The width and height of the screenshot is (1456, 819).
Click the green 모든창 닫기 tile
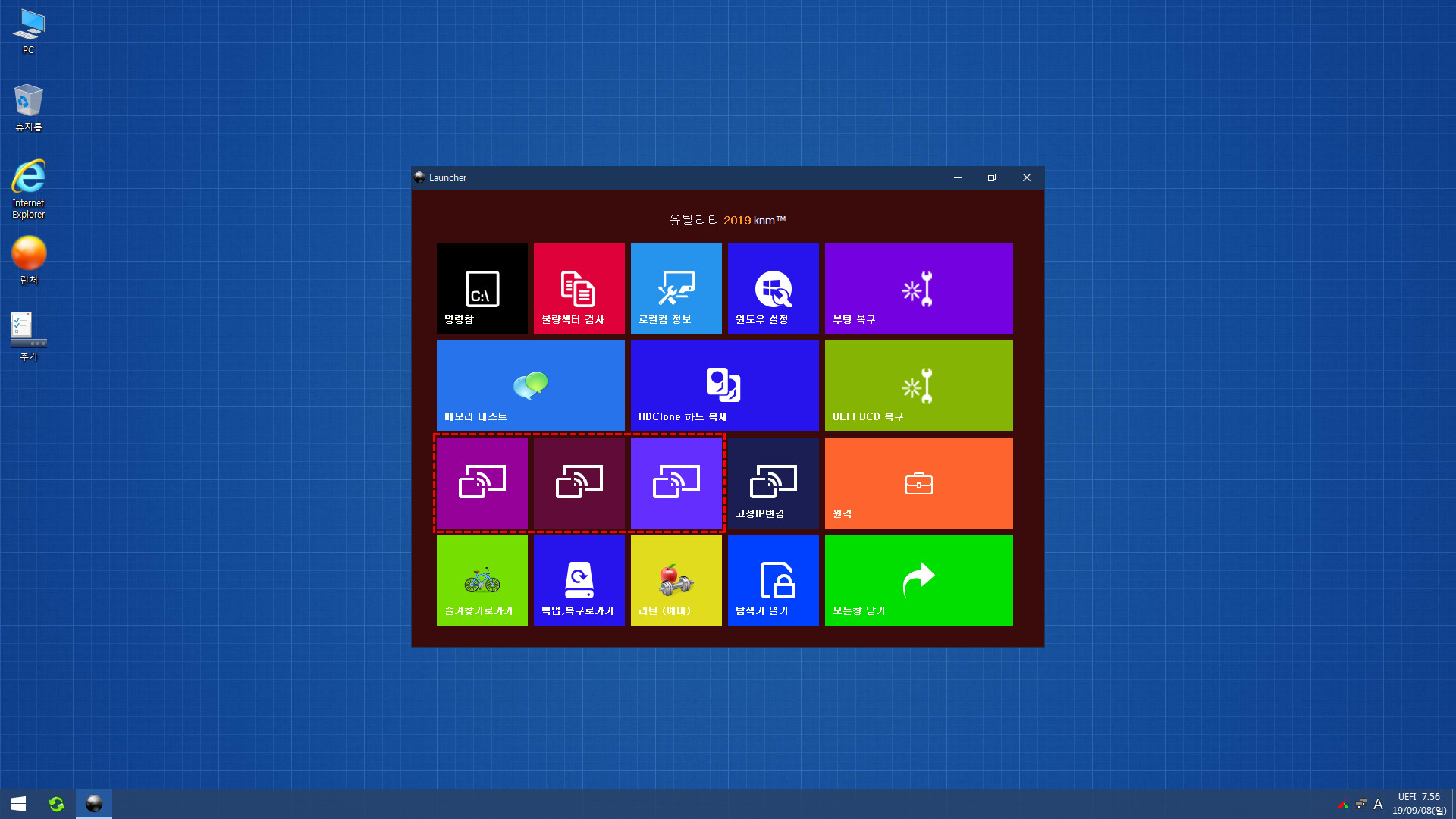coord(918,580)
